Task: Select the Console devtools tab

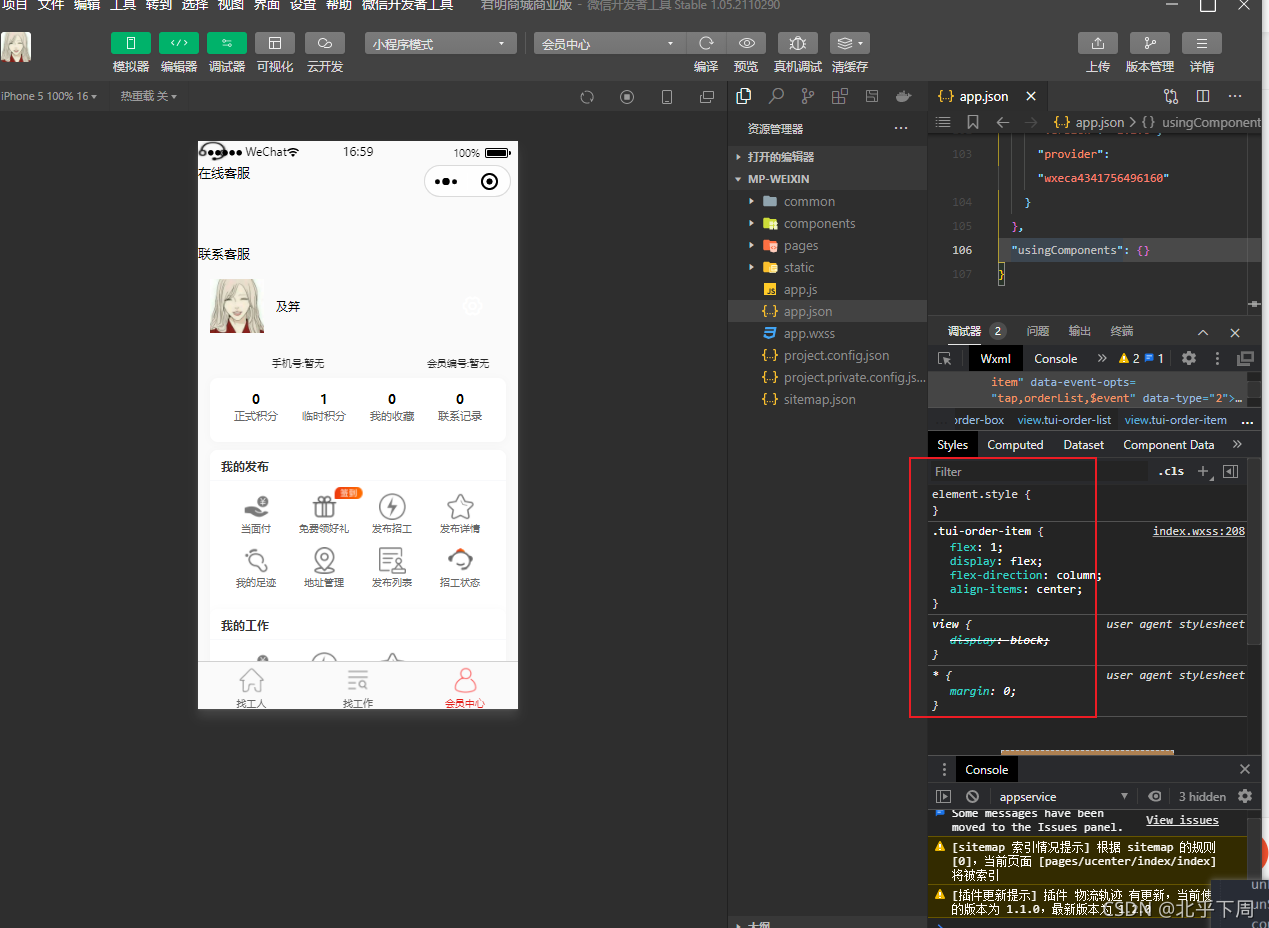Action: coord(1056,358)
